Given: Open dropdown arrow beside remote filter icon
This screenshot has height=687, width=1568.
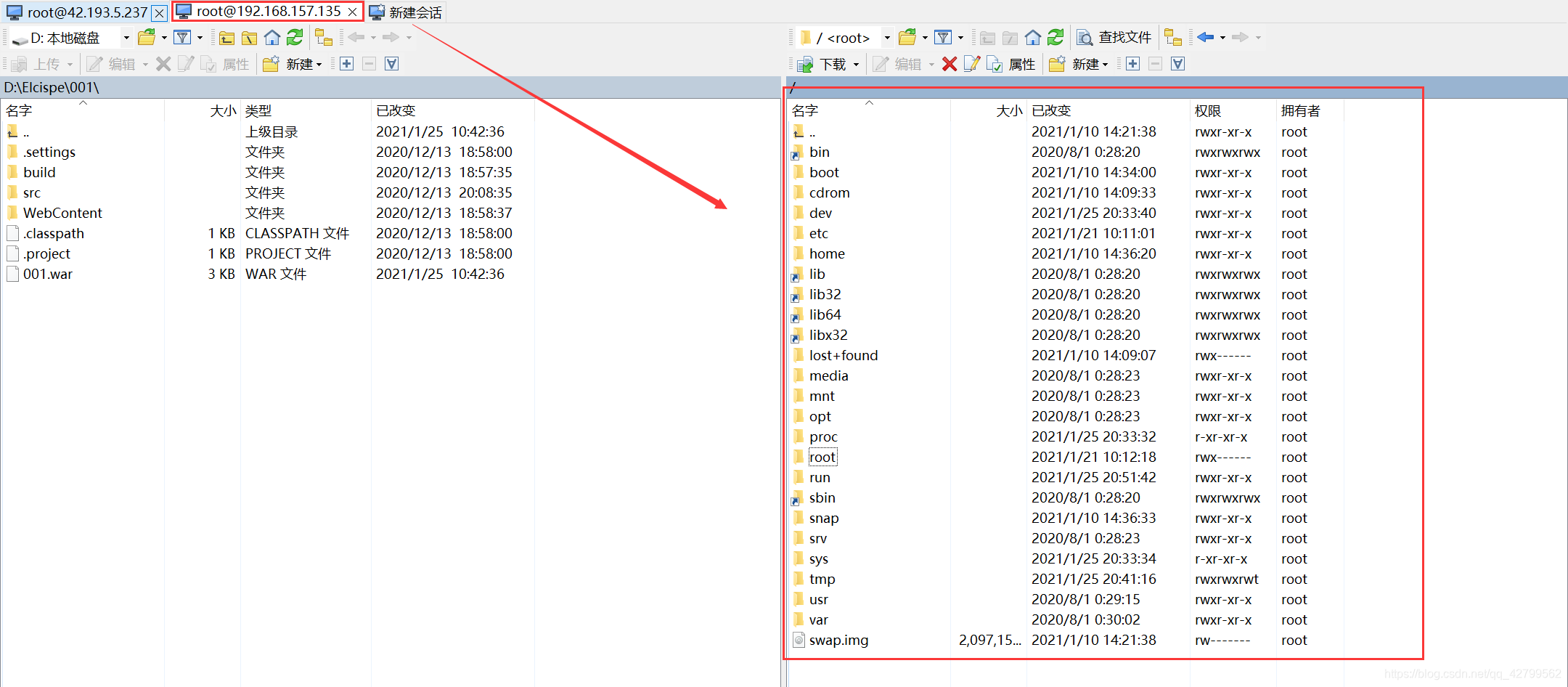Looking at the screenshot, I should pos(960,38).
